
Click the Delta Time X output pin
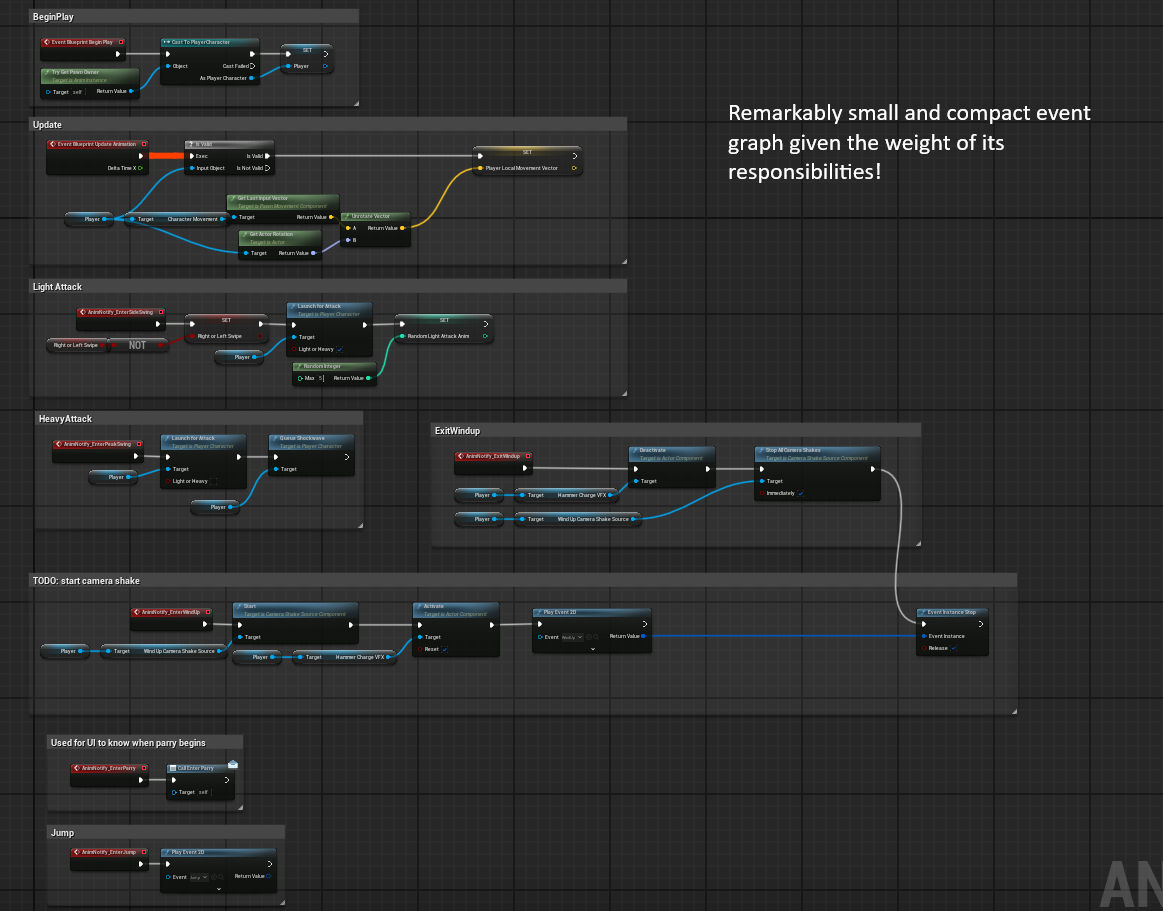point(141,168)
